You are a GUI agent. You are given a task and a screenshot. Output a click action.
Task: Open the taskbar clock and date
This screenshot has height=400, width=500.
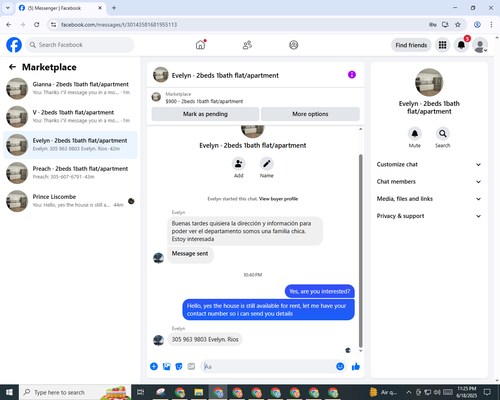pyautogui.click(x=467, y=392)
